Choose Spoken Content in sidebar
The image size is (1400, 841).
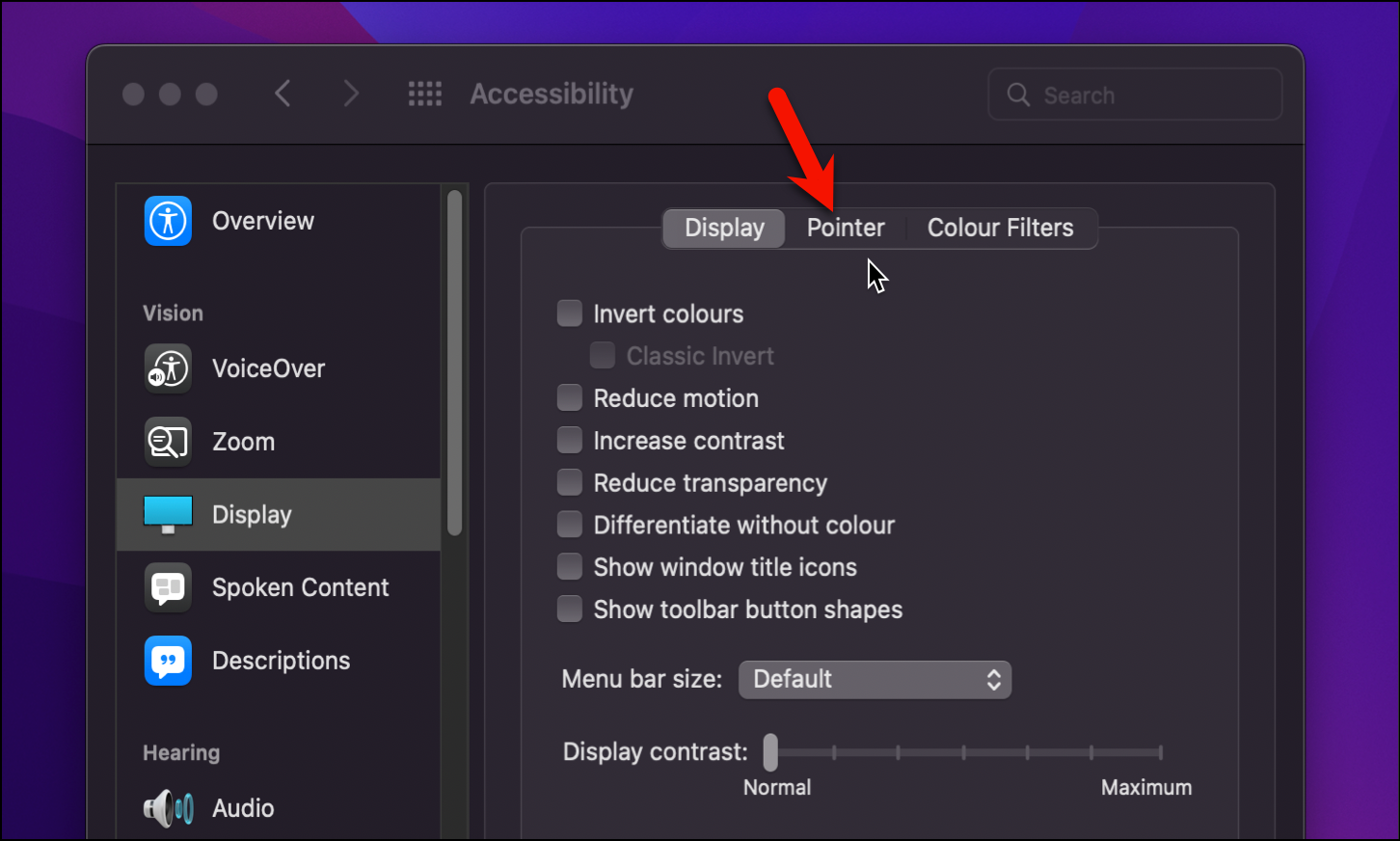click(301, 587)
